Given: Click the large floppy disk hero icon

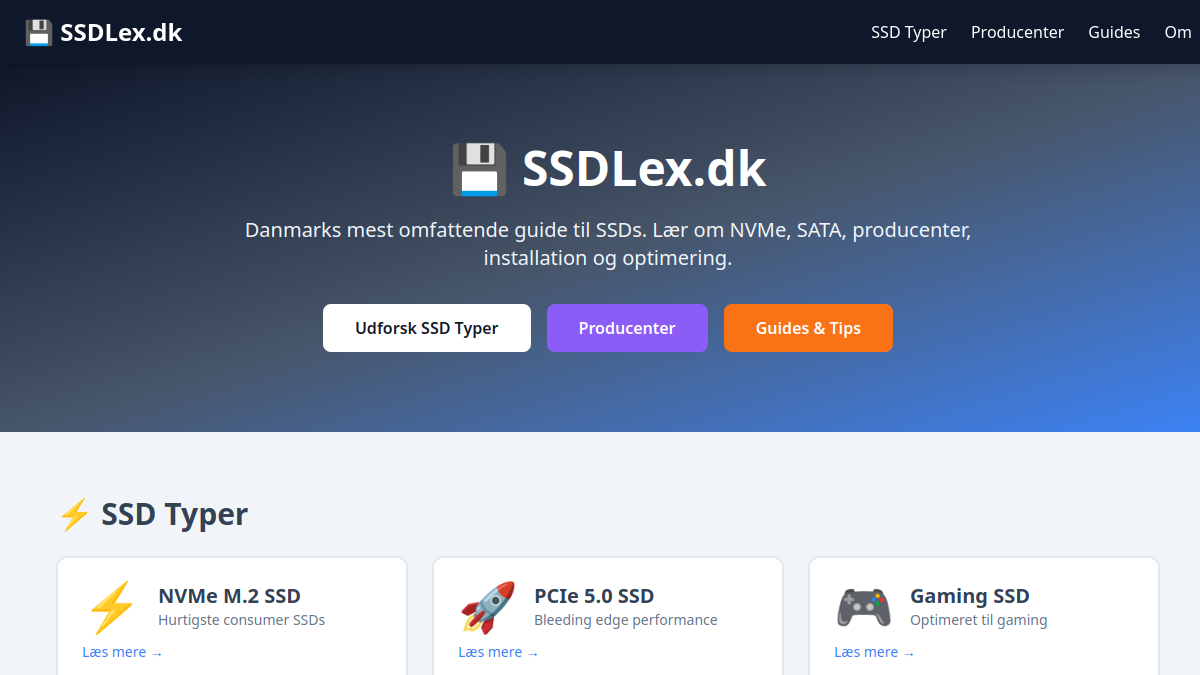Looking at the screenshot, I should tap(477, 168).
